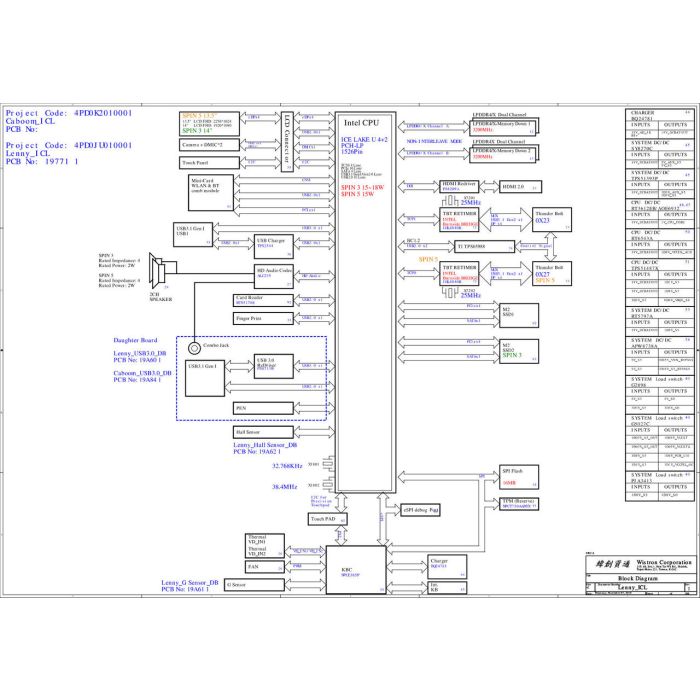Screen dimensions: 700x700
Task: Click the HDMI Redriver block
Action: tap(459, 187)
